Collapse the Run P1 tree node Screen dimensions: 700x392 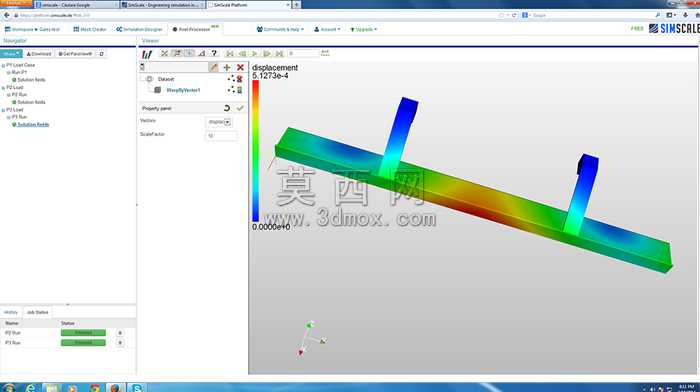[x=8, y=72]
